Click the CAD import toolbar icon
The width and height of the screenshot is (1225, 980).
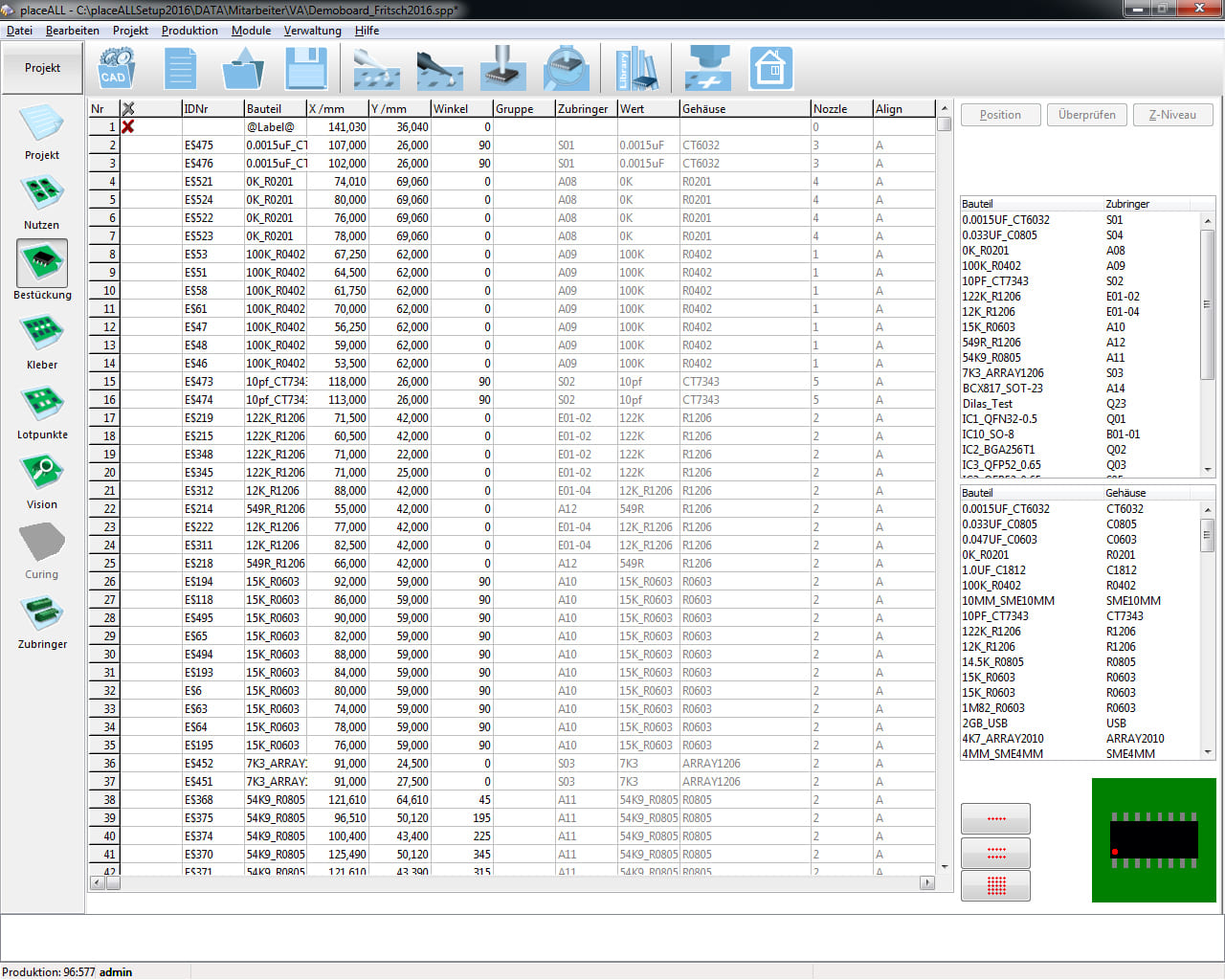116,69
